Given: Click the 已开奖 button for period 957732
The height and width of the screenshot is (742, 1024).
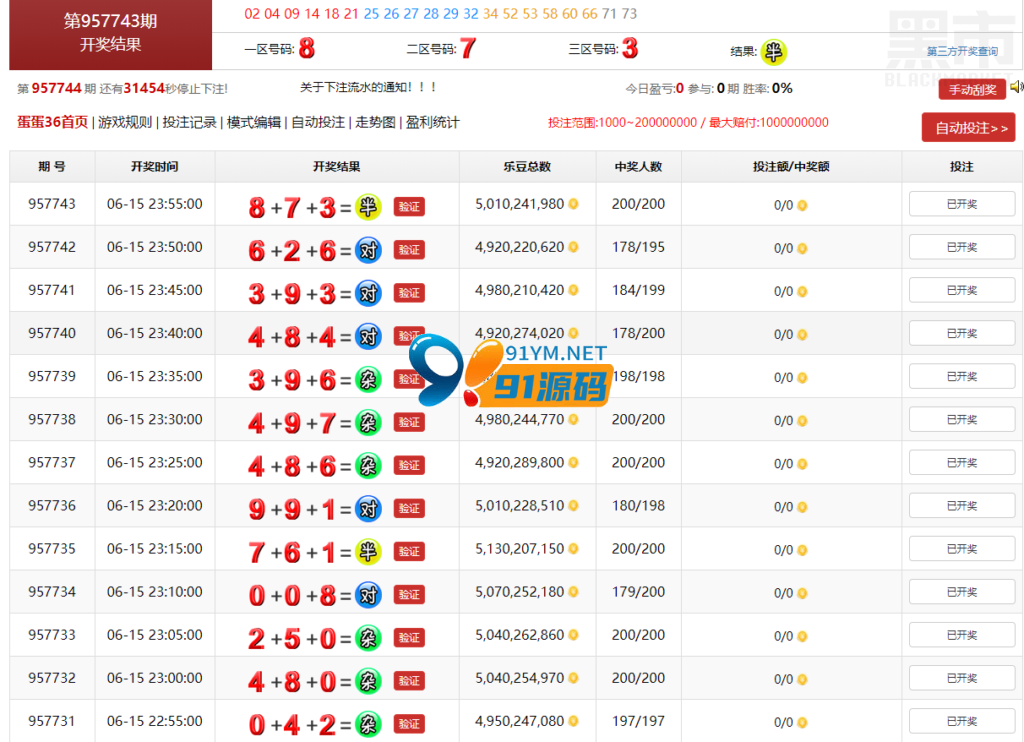Looking at the screenshot, I should (x=962, y=678).
